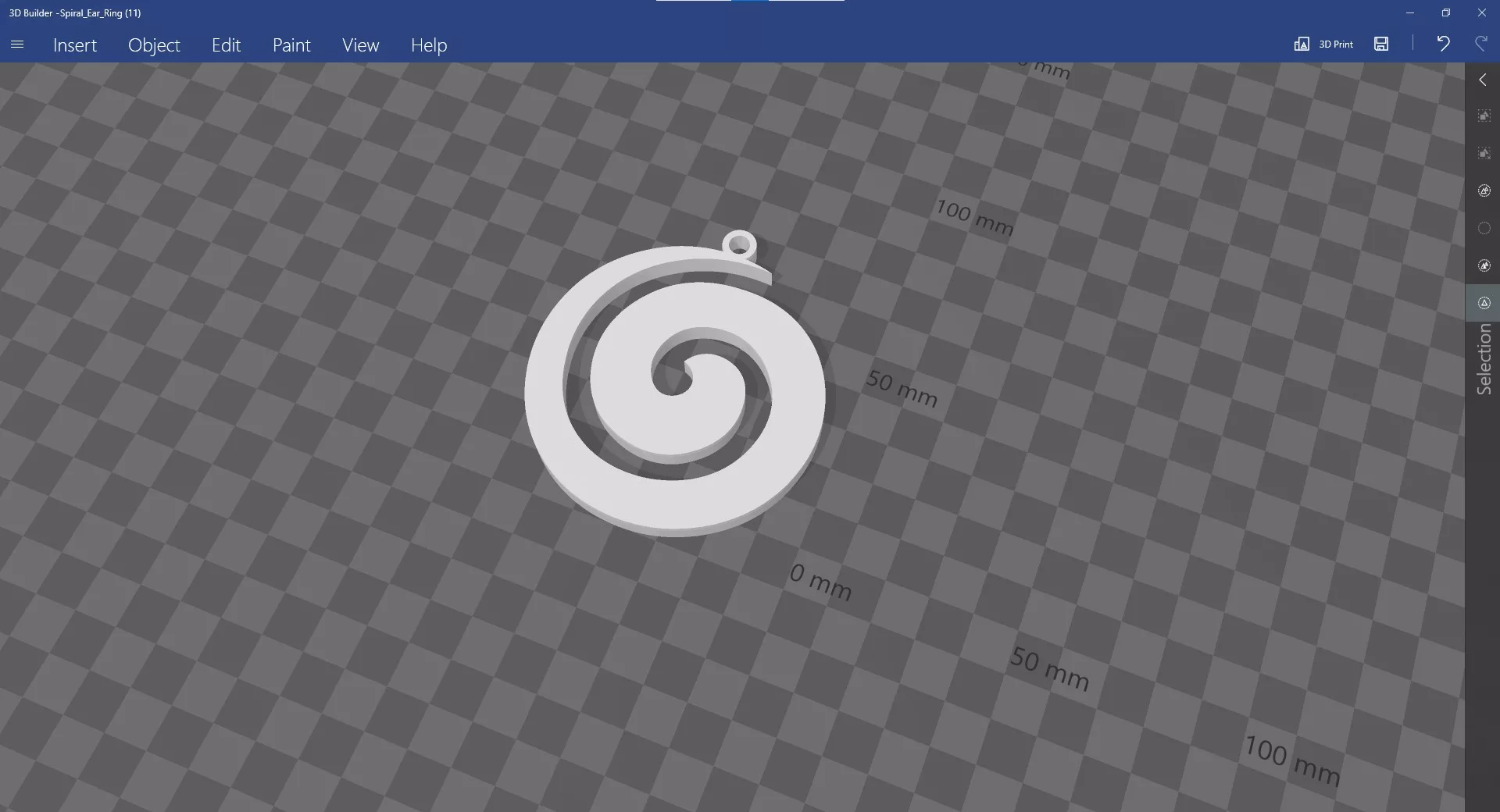
Task: Click the Save floppy disk icon
Action: point(1381,44)
